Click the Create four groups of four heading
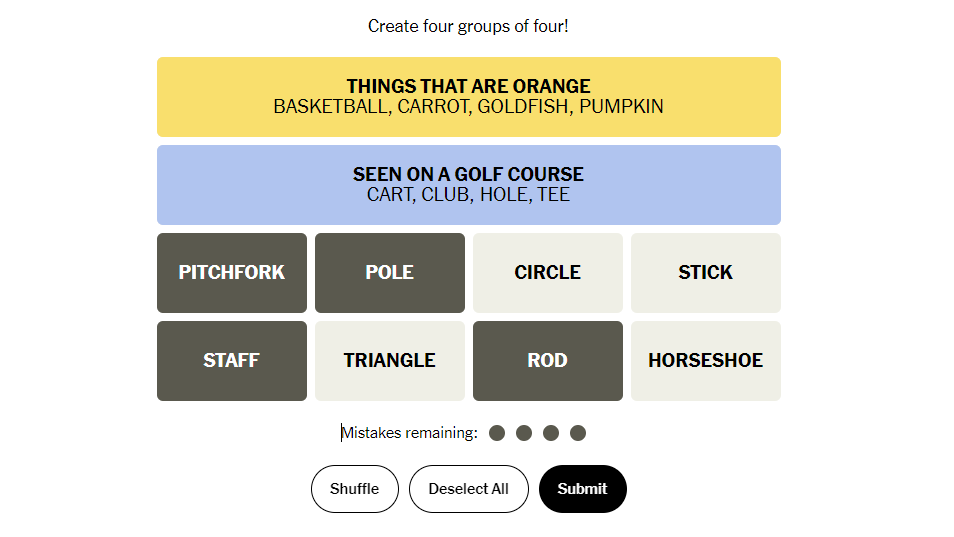Screen dimensions: 954x537 [x=468, y=26]
